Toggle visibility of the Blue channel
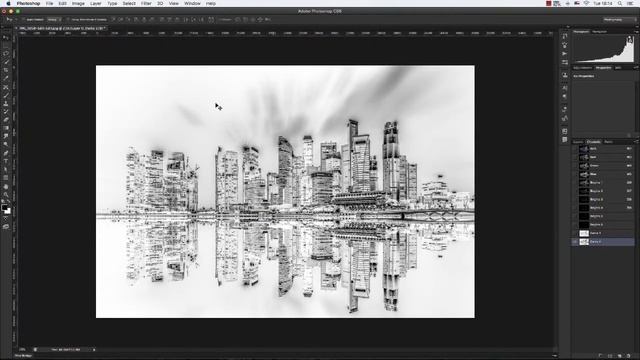Viewport: 640px width, 360px height. [x=575, y=174]
